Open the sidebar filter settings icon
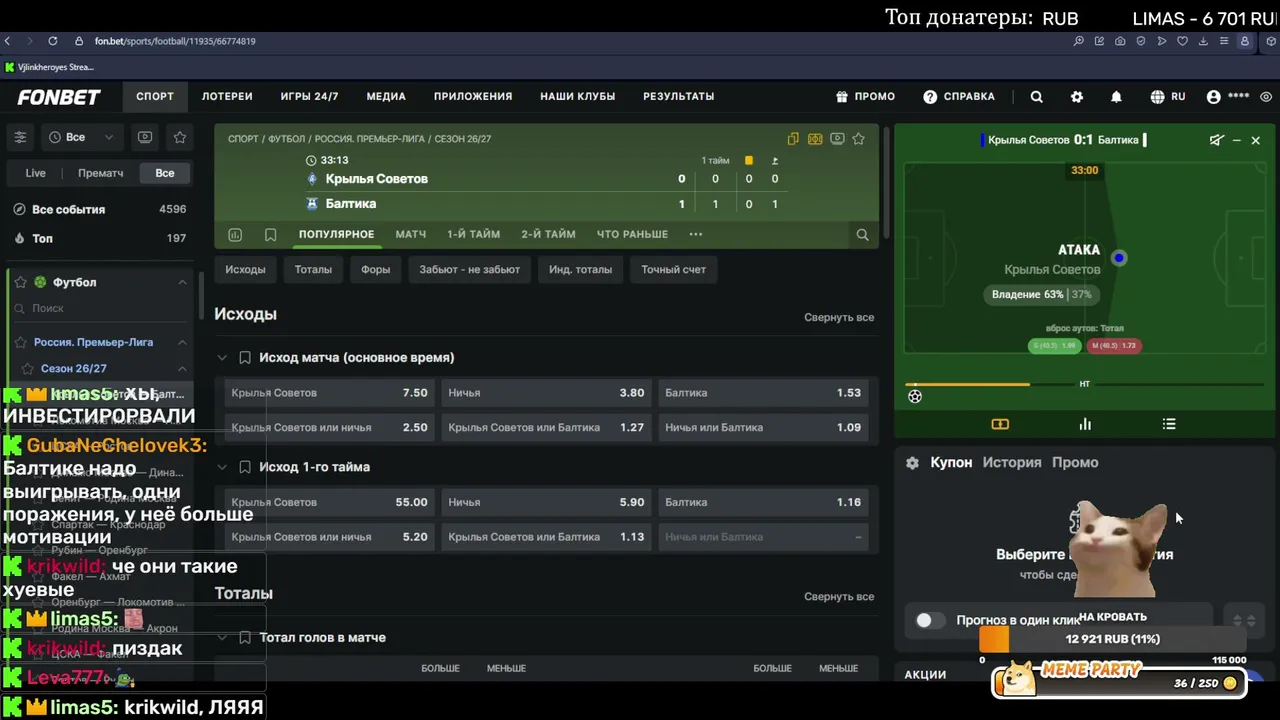The height and width of the screenshot is (720, 1280). [x=20, y=137]
